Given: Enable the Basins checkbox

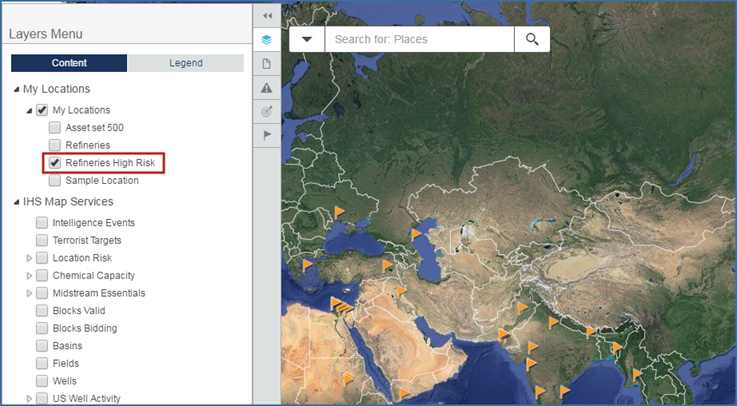Looking at the screenshot, I should coord(42,346).
